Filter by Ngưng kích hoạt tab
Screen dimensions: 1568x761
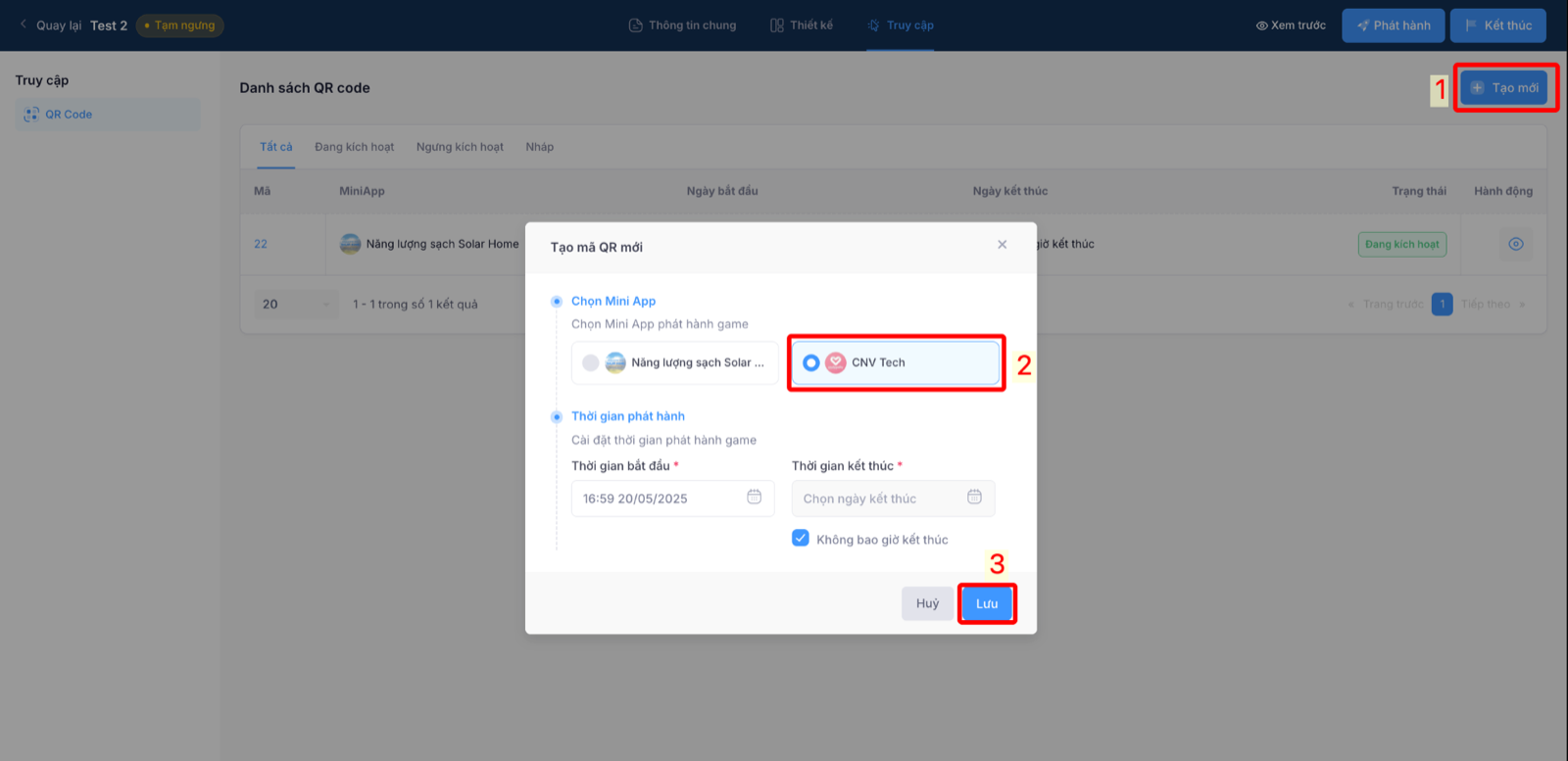(460, 147)
